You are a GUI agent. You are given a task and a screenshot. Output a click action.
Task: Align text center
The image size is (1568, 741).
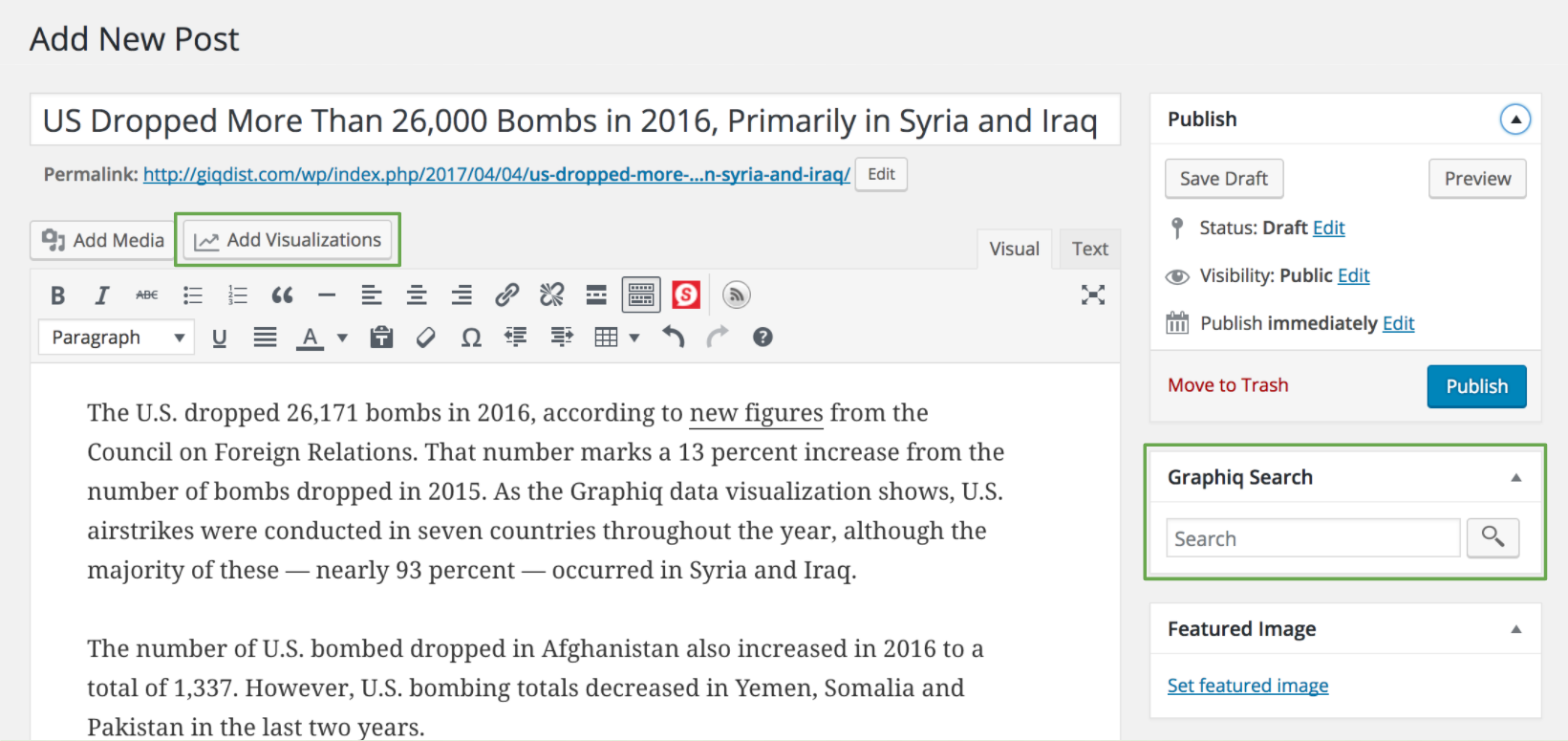pyautogui.click(x=417, y=295)
